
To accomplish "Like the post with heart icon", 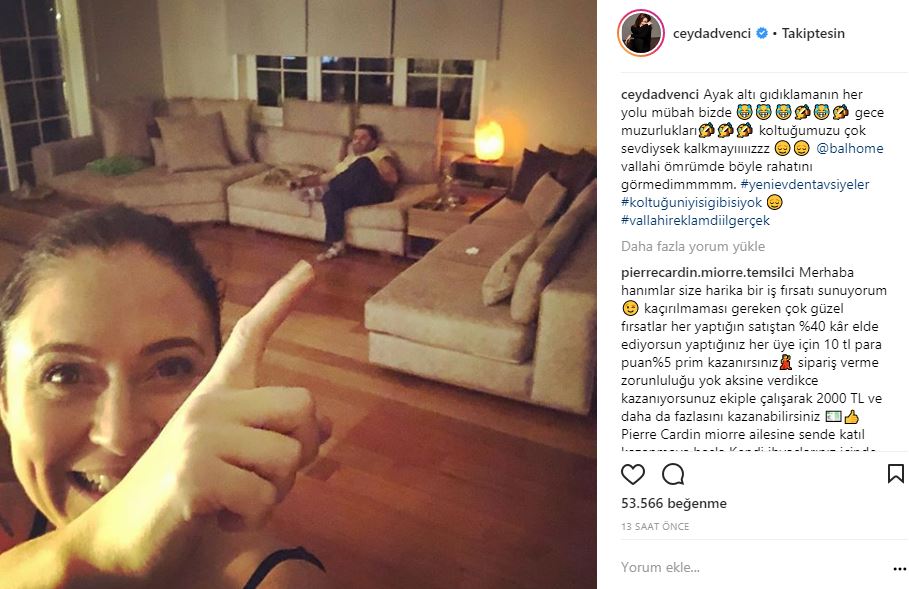I will [x=632, y=474].
